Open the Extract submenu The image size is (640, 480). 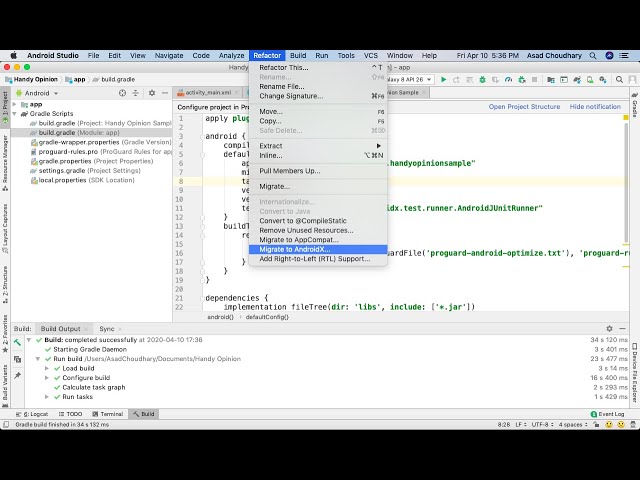pos(318,146)
